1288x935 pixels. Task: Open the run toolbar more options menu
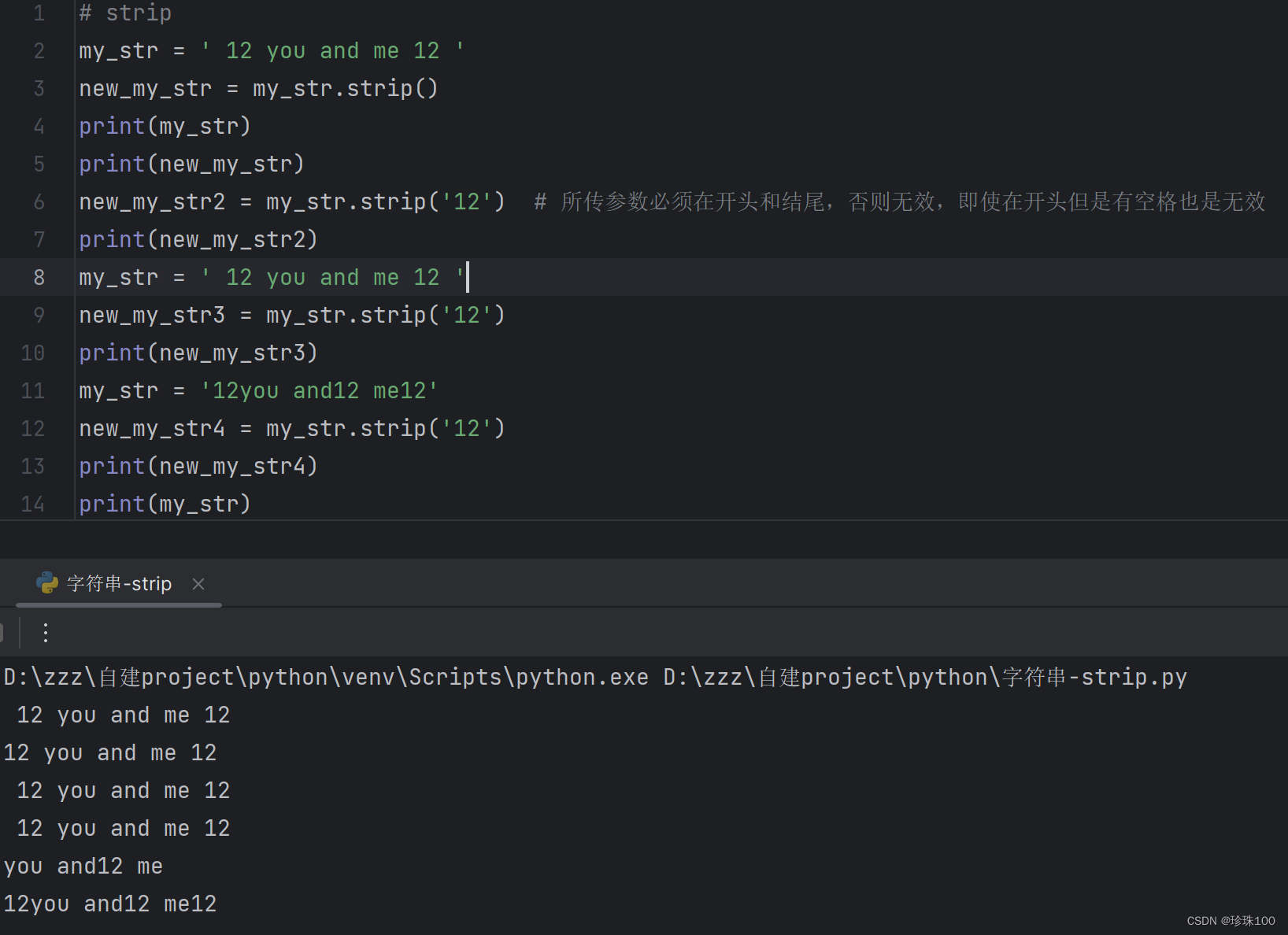tap(46, 633)
